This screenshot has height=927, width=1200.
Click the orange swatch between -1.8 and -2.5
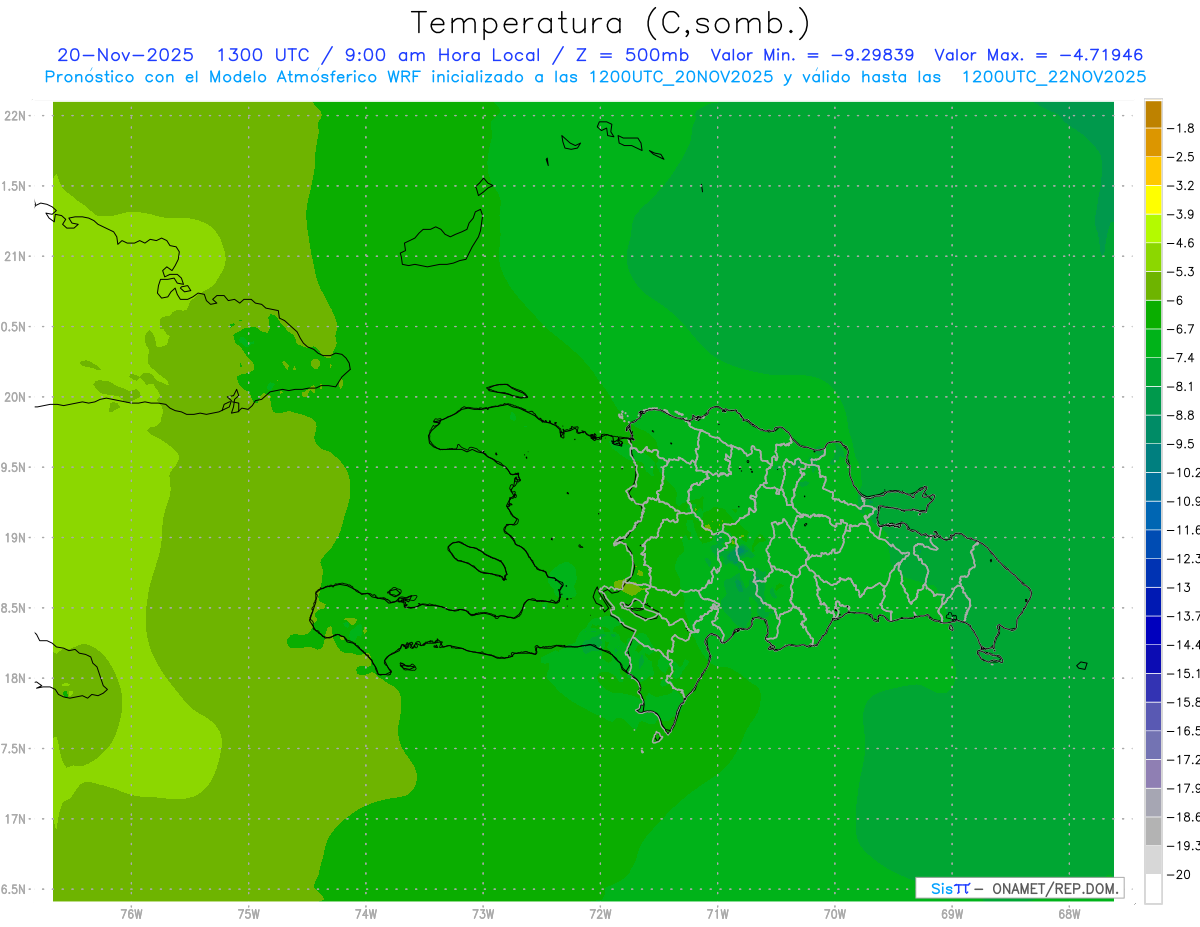click(x=1153, y=142)
